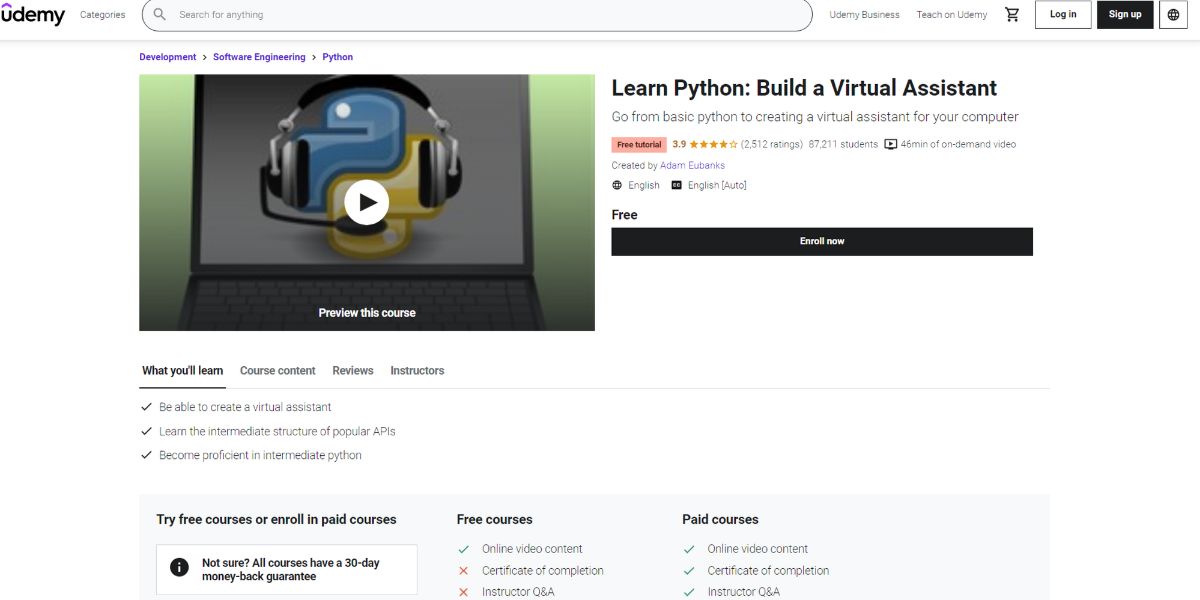Navigate to Python via the breadcrumb
This screenshot has height=600, width=1200.
[x=337, y=57]
